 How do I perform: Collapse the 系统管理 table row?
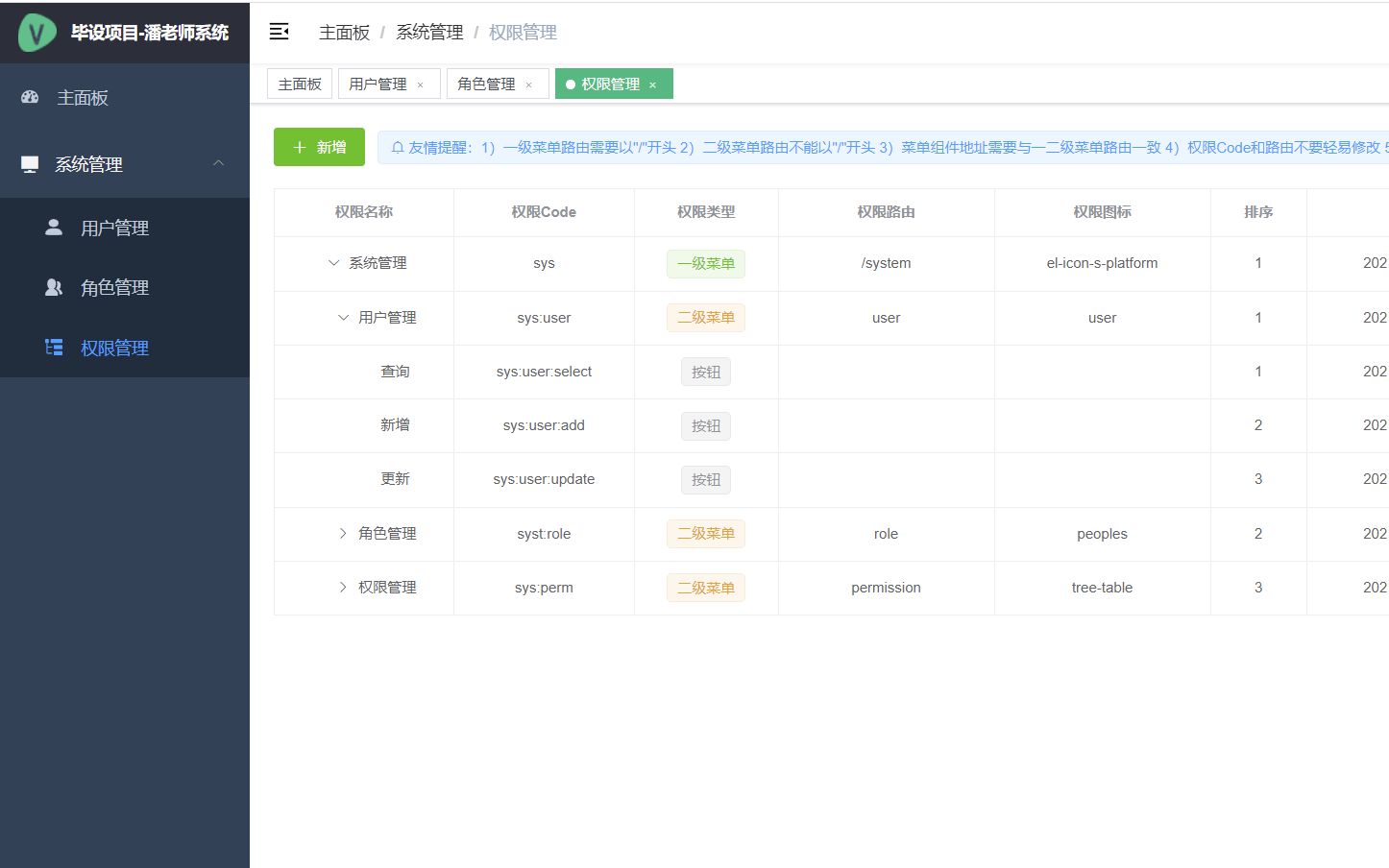(x=333, y=263)
